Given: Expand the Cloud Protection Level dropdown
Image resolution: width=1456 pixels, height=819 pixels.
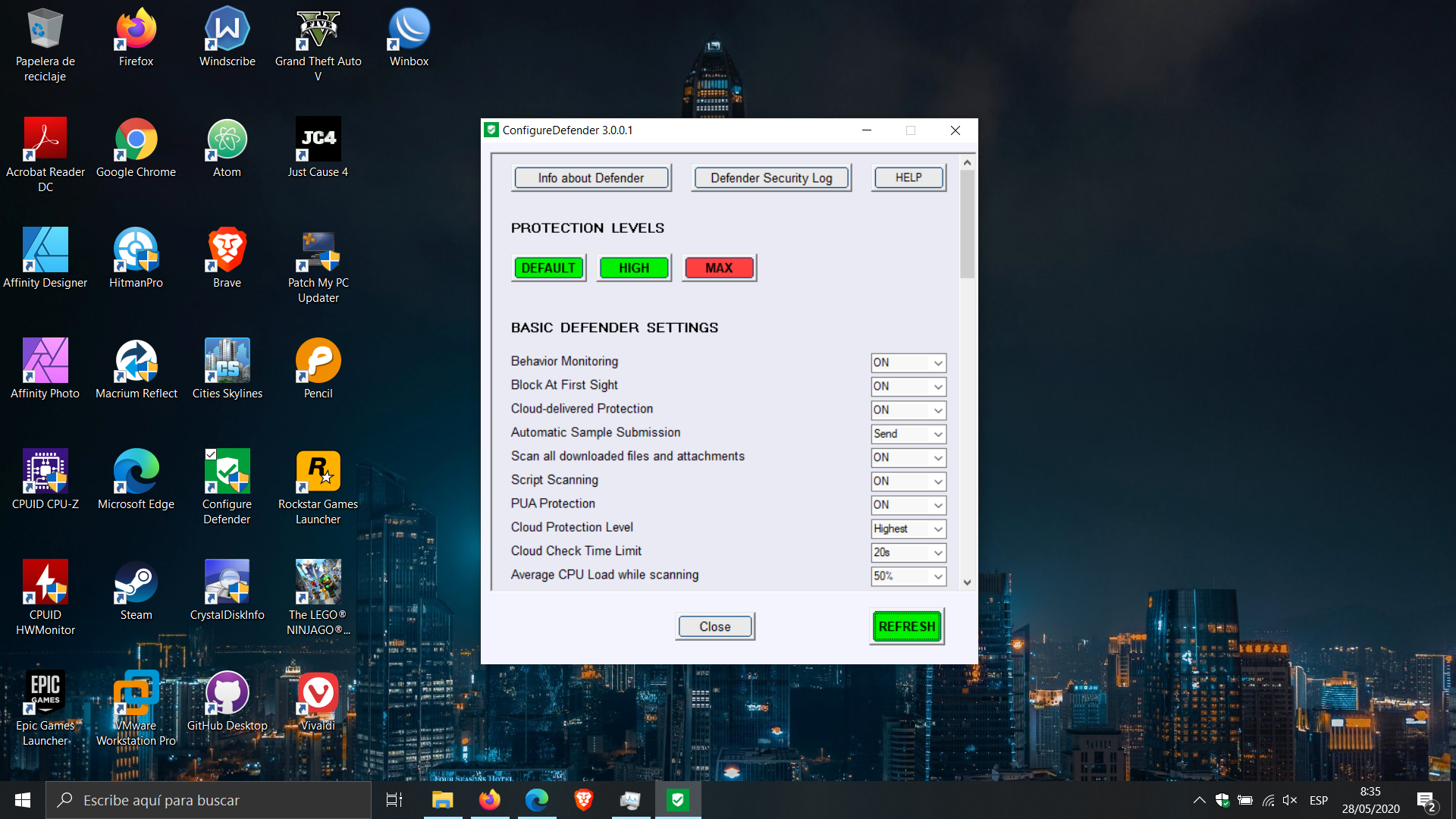Looking at the screenshot, I should [x=908, y=529].
